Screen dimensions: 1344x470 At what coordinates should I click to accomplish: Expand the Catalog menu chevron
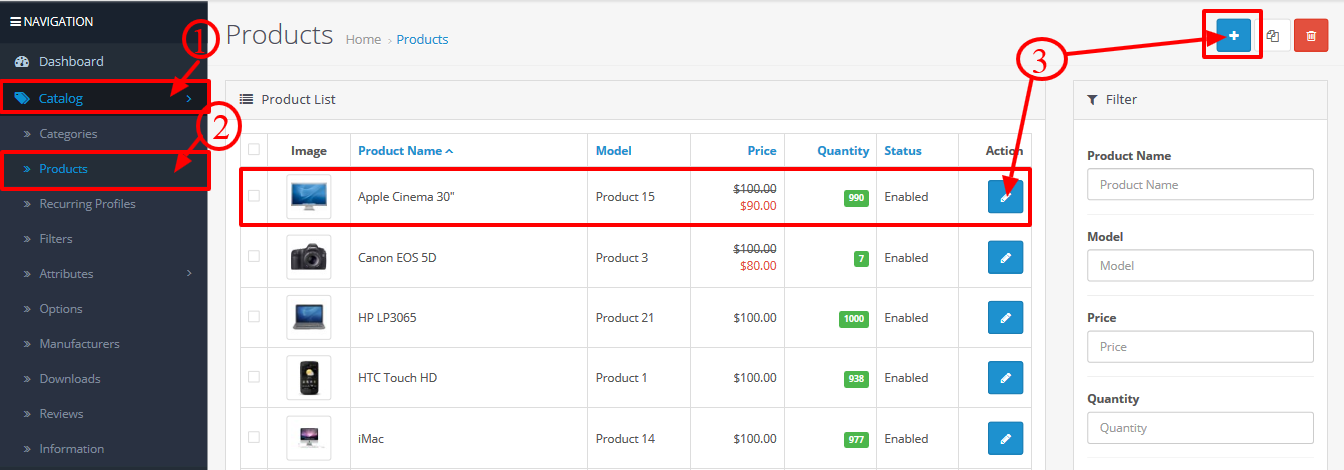(189, 98)
